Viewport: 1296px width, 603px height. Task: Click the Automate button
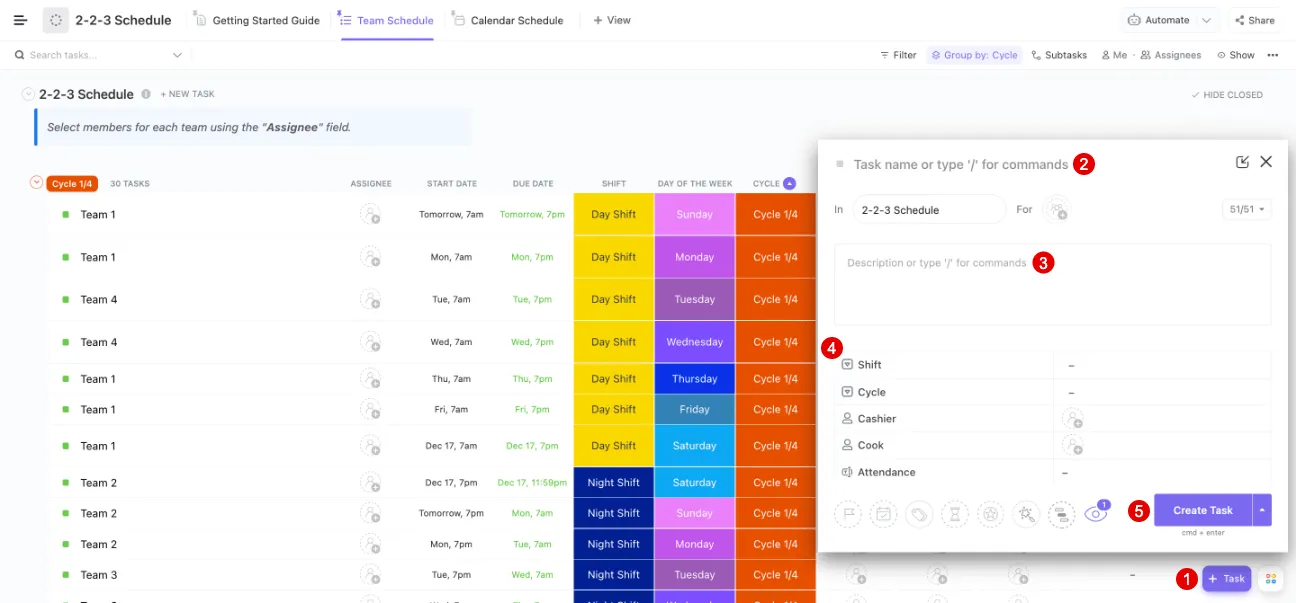(x=1158, y=20)
